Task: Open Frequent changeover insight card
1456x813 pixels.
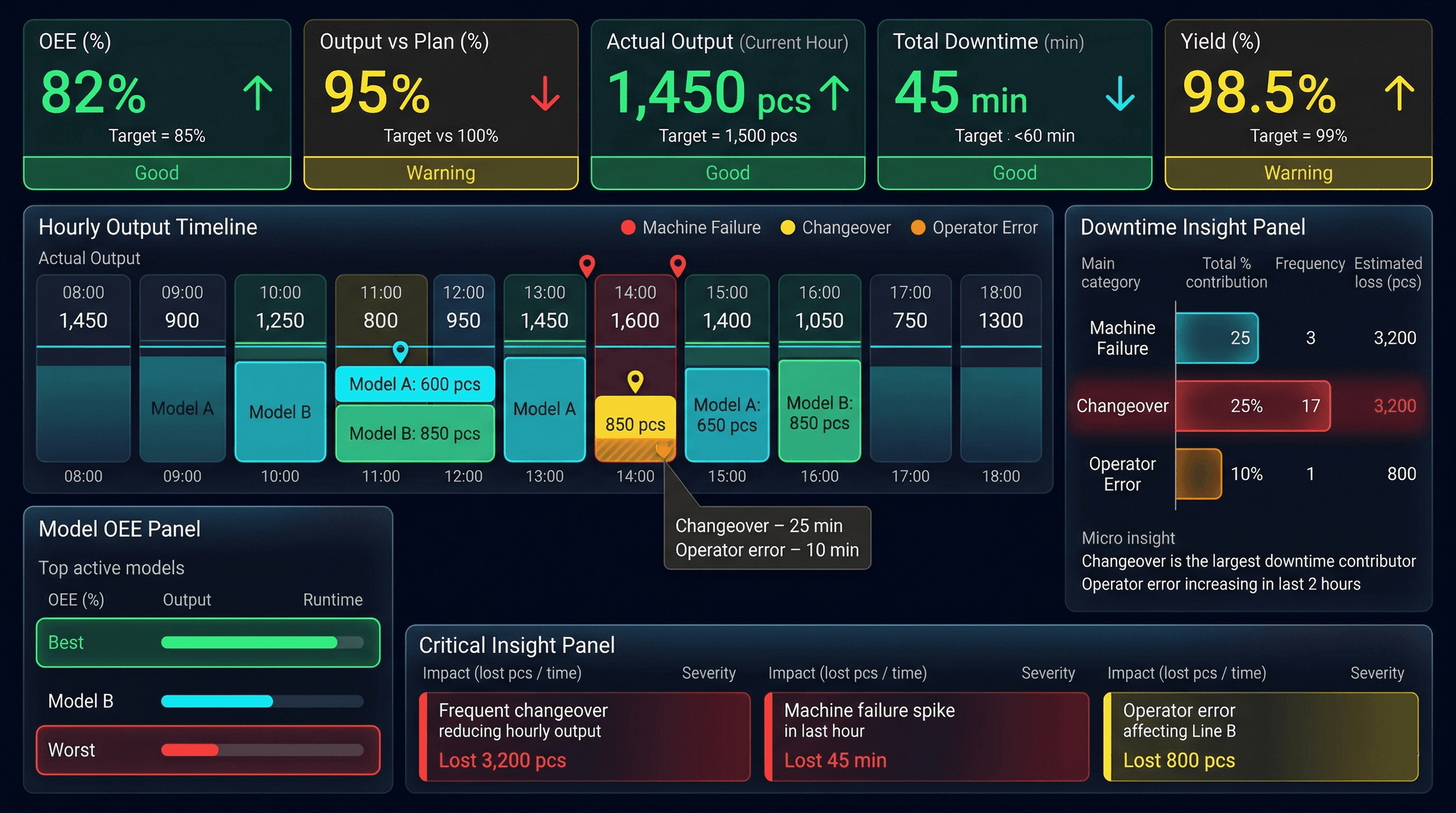Action: (x=585, y=736)
